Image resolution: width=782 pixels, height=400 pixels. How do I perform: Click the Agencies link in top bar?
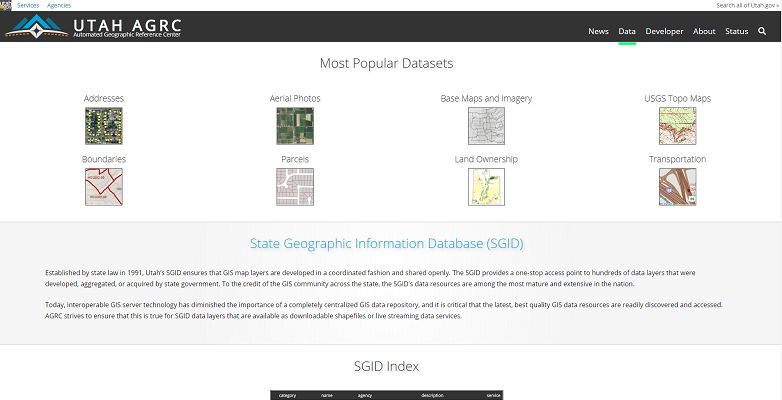(59, 5)
